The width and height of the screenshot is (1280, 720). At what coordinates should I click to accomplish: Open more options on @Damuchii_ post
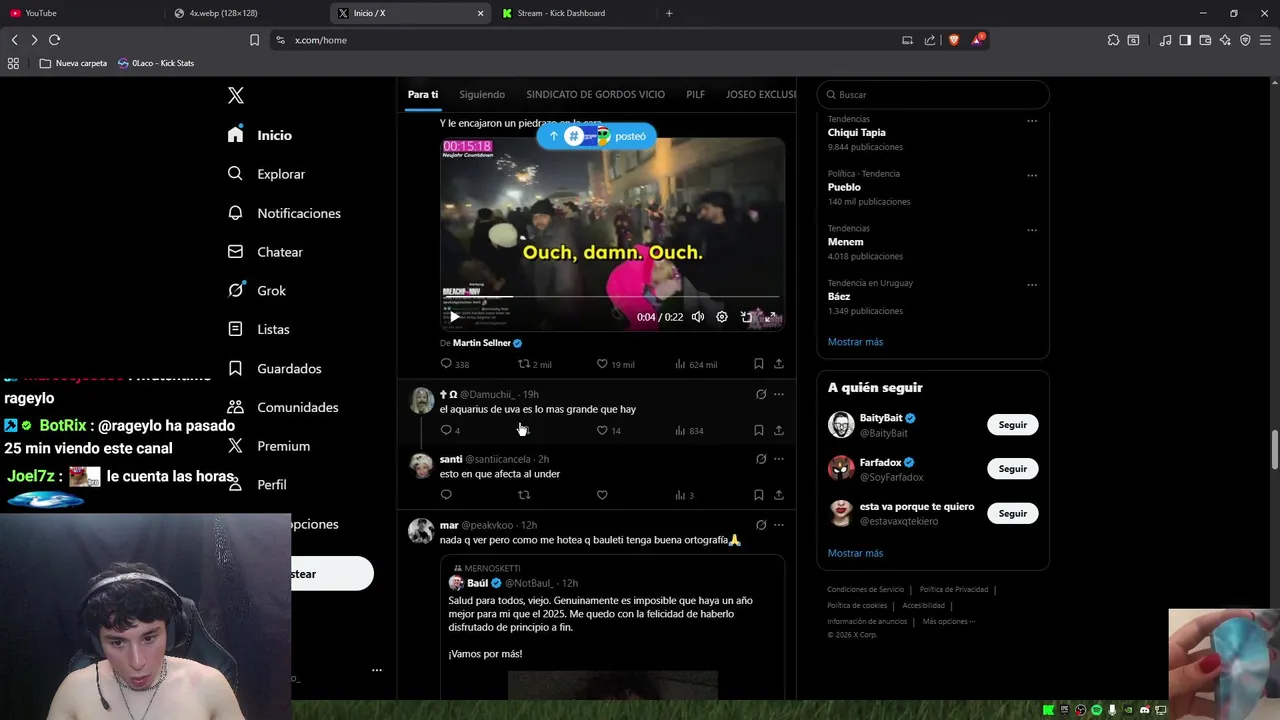[x=779, y=394]
